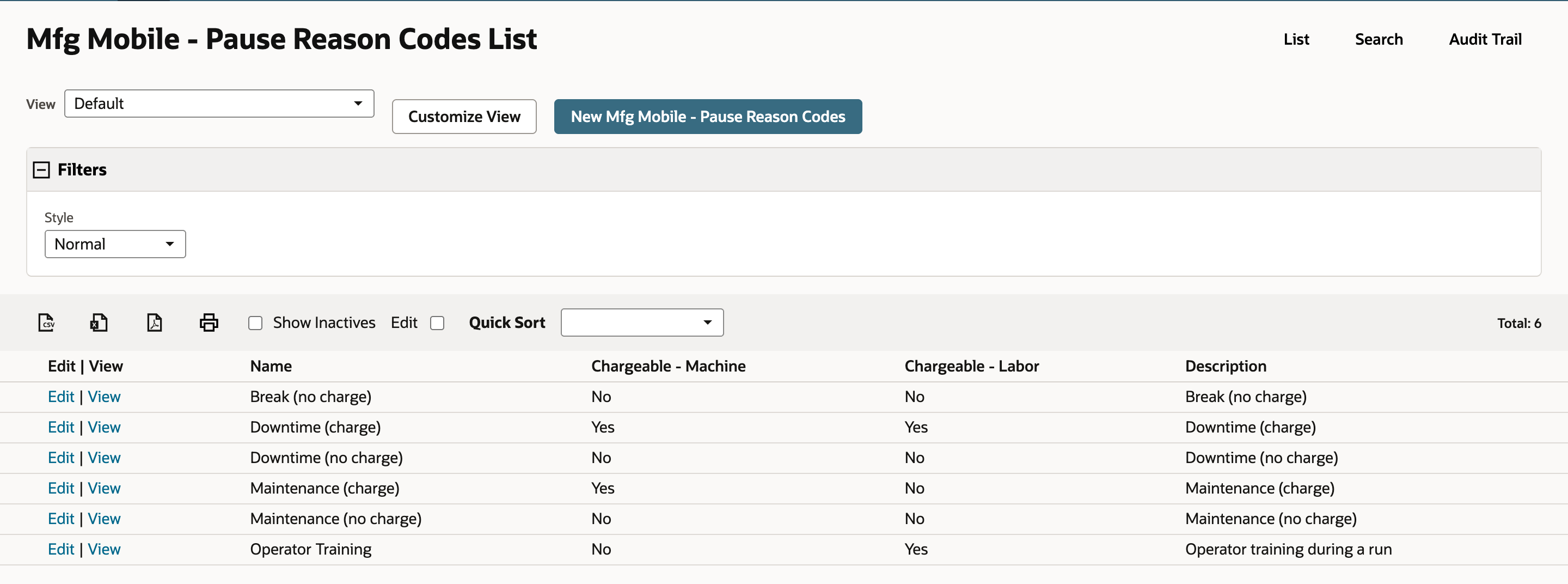Tick the Edit checkbox in toolbar
Image resolution: width=1568 pixels, height=584 pixels.
[x=437, y=323]
